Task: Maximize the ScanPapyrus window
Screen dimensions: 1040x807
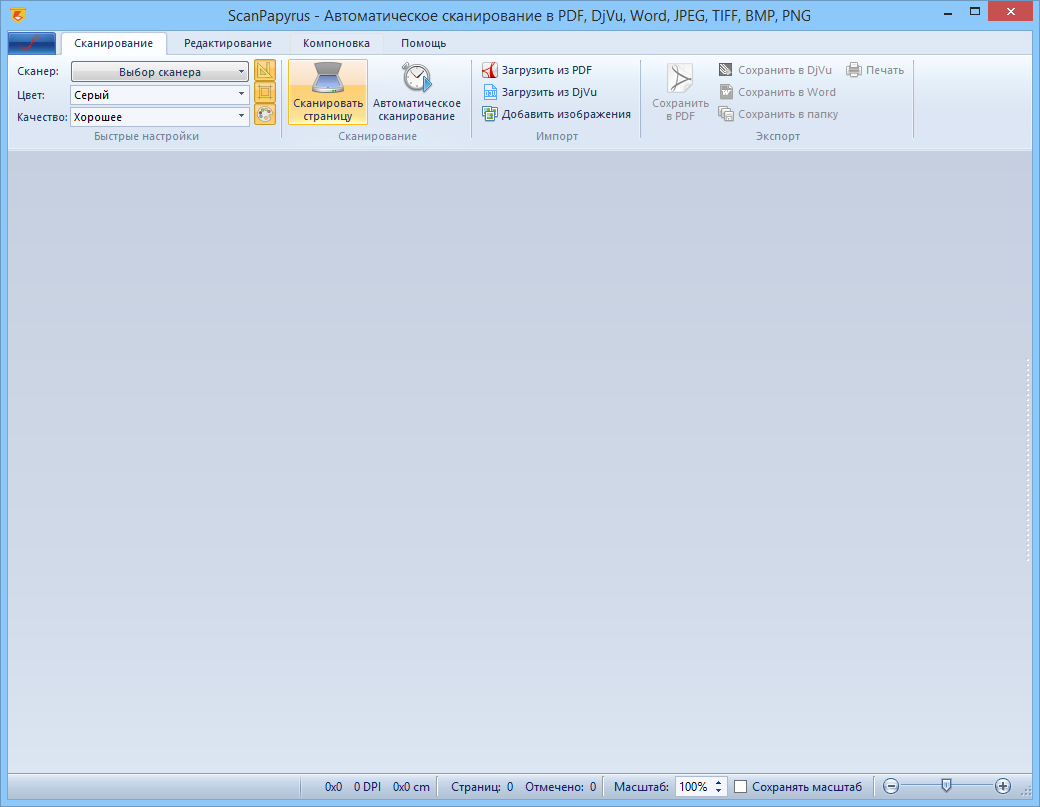Action: pyautogui.click(x=975, y=11)
